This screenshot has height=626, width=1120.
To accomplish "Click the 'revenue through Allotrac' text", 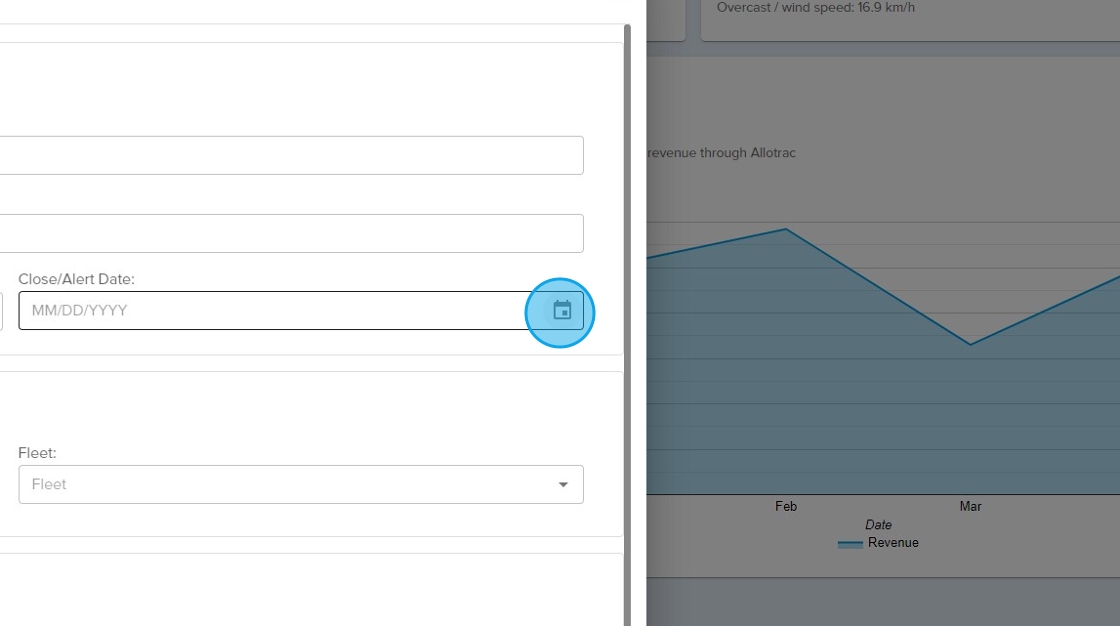I will point(722,153).
